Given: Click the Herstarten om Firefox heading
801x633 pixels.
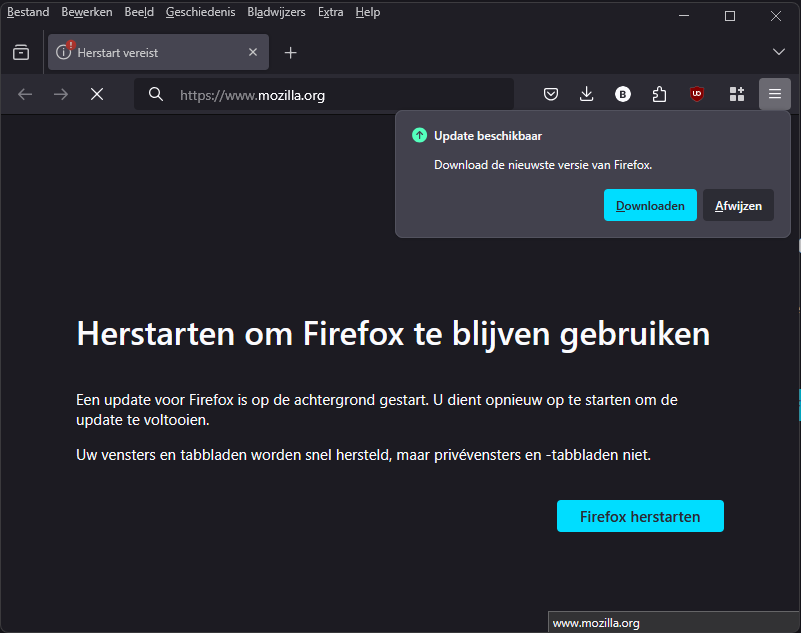Looking at the screenshot, I should click(x=393, y=335).
